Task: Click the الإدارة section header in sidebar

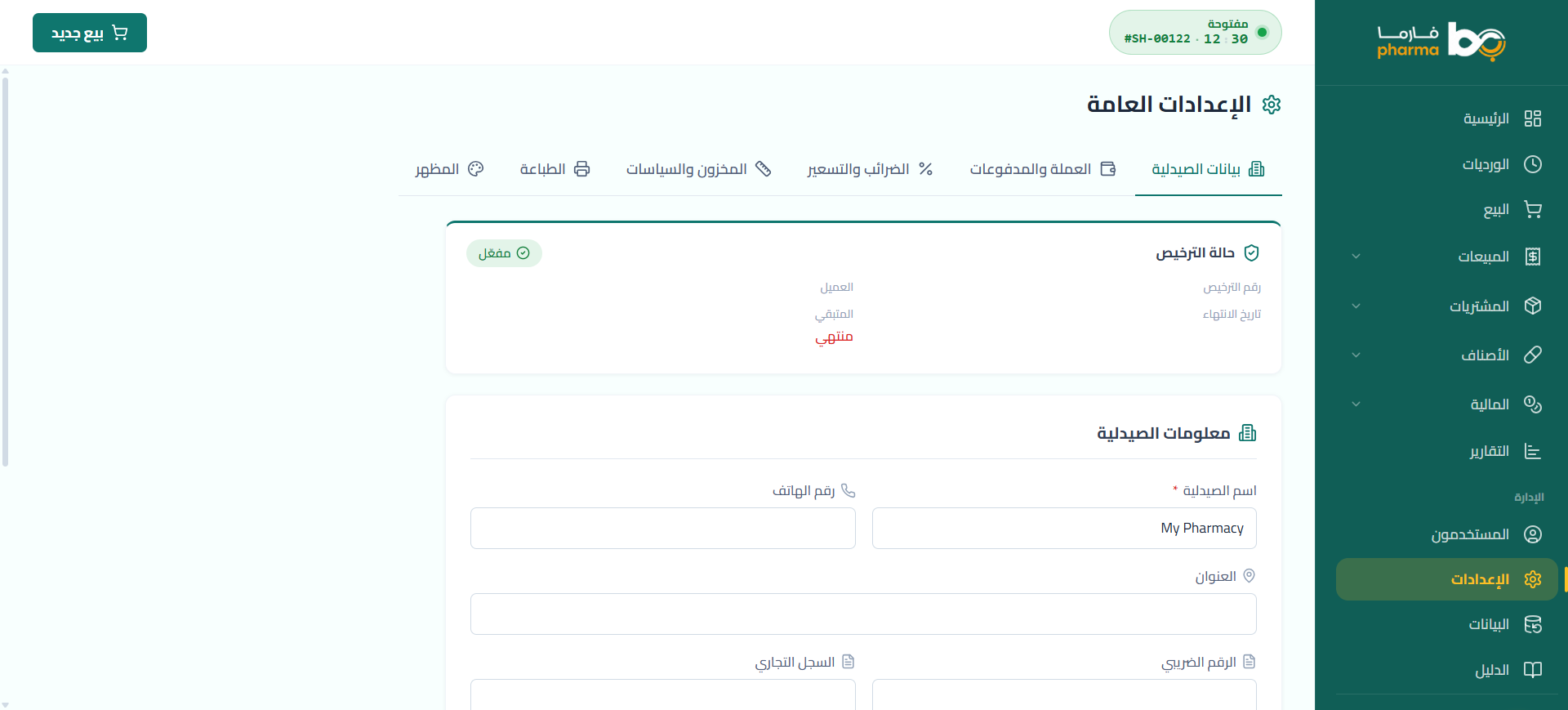Action: (x=1529, y=497)
